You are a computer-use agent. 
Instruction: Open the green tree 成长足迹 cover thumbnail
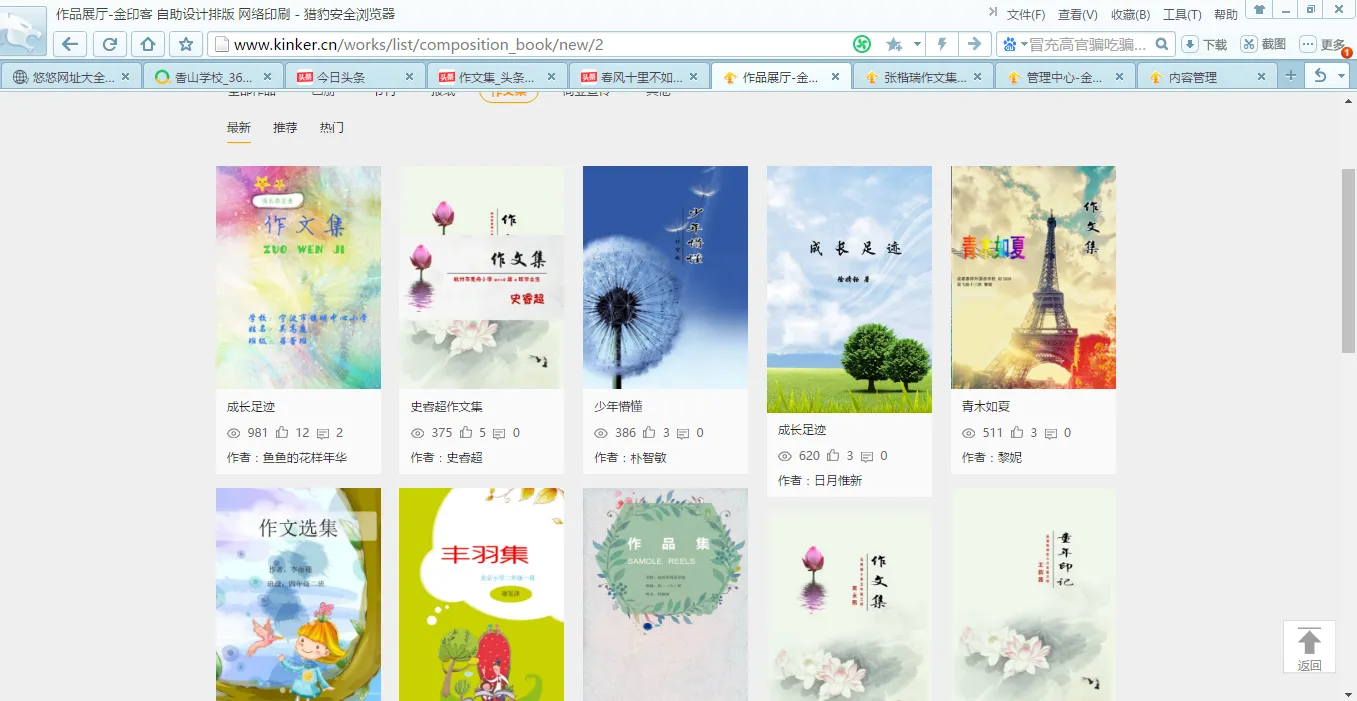pyautogui.click(x=849, y=289)
